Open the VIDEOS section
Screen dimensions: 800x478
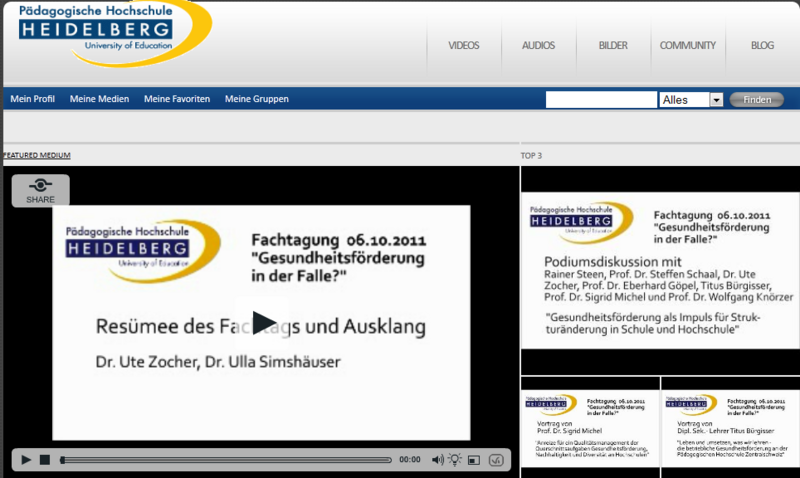pos(463,45)
